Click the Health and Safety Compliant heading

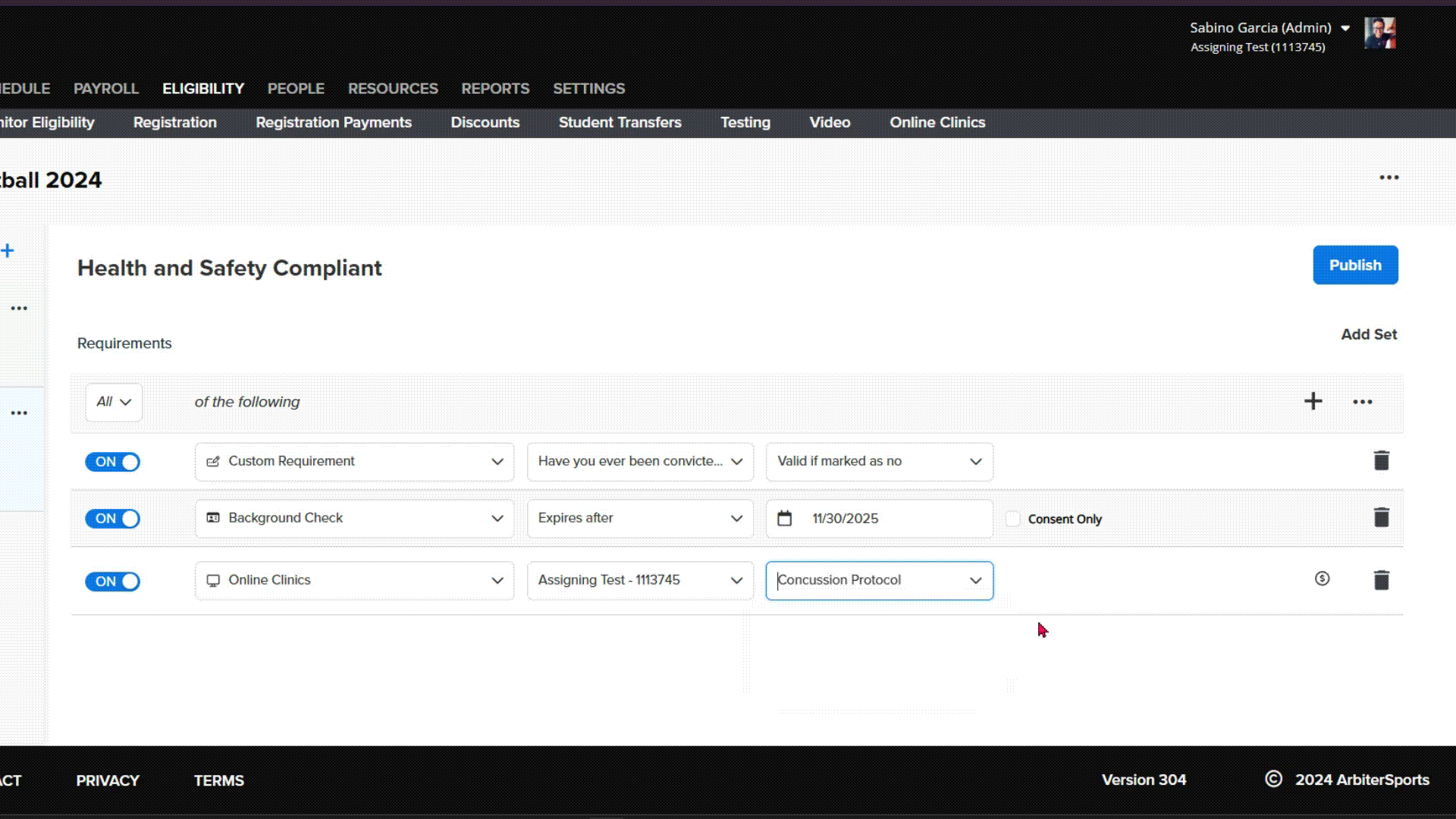click(x=230, y=268)
